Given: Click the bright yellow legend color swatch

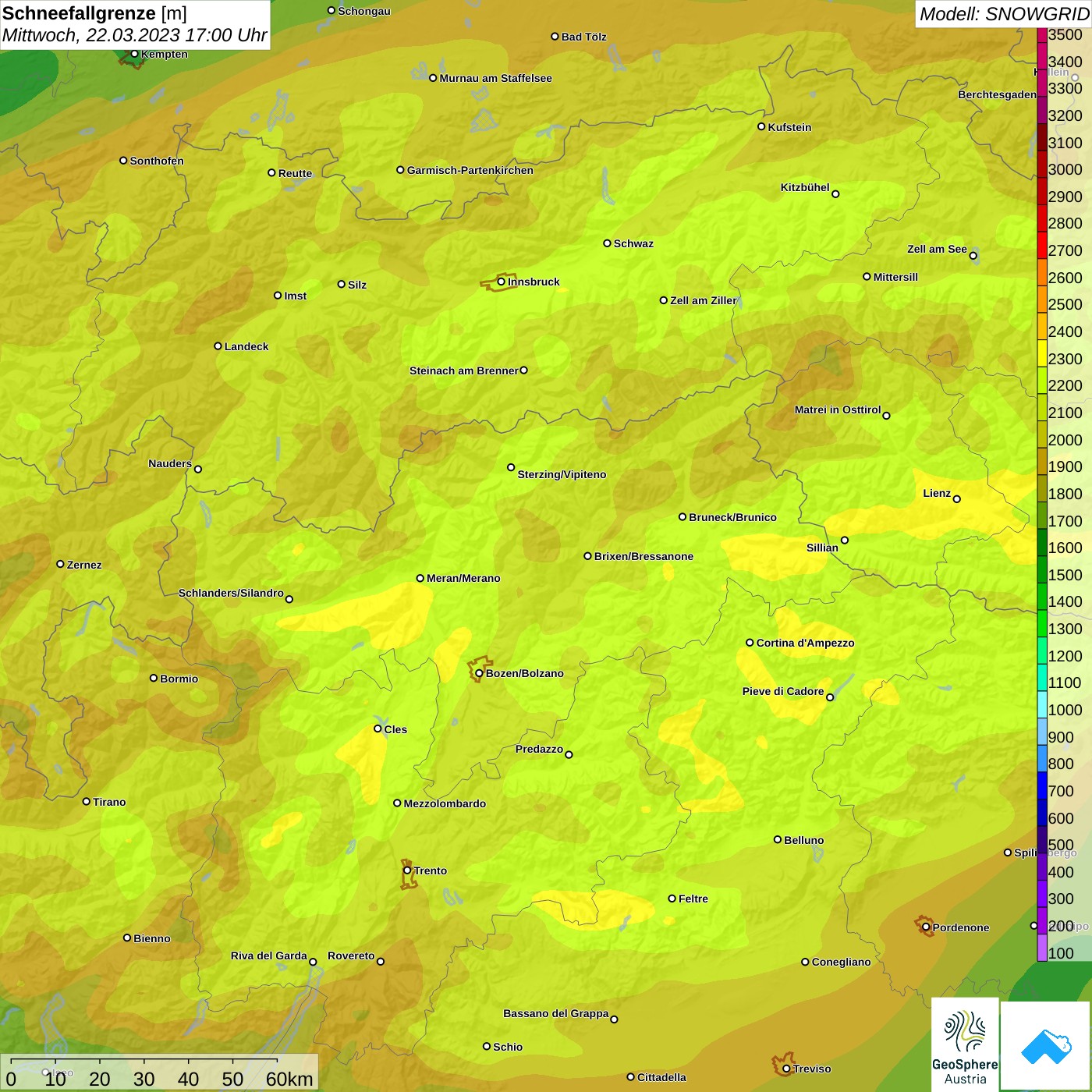Looking at the screenshot, I should click(x=1042, y=353).
